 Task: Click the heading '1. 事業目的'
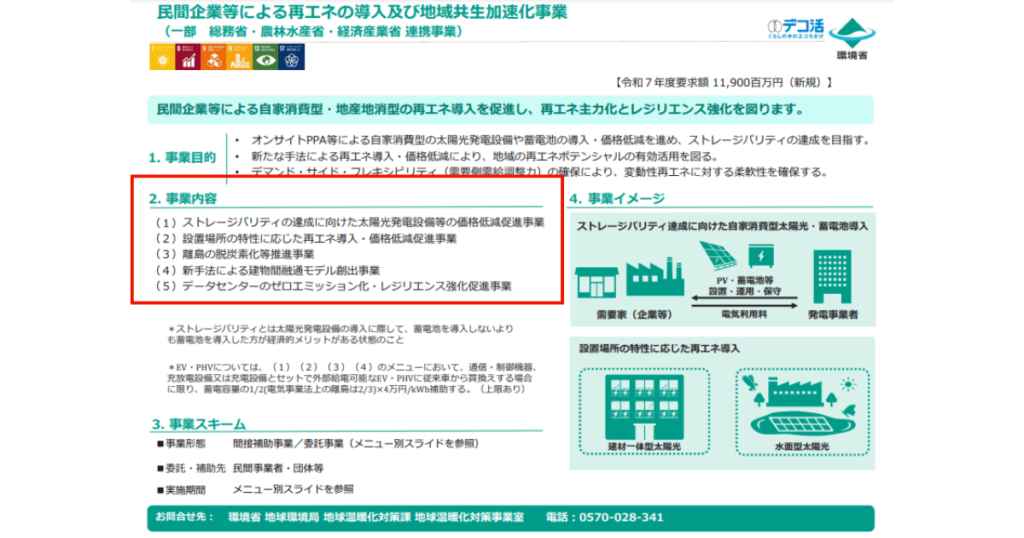coord(182,157)
